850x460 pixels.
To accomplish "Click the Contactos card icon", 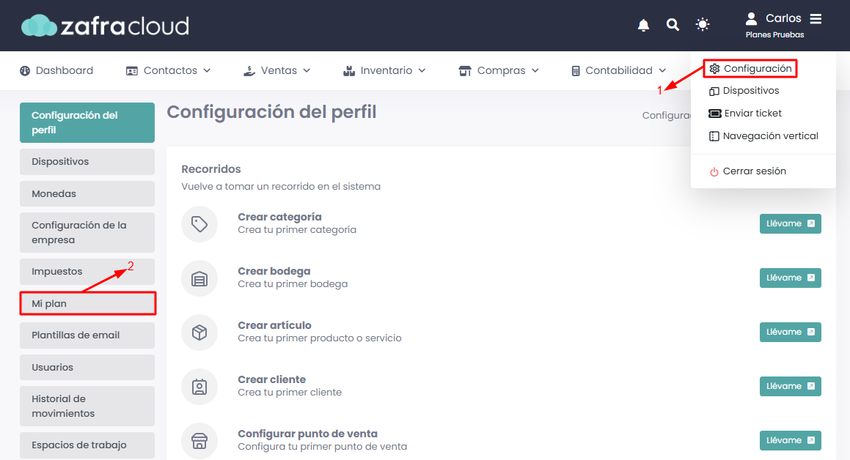I will click(x=132, y=71).
